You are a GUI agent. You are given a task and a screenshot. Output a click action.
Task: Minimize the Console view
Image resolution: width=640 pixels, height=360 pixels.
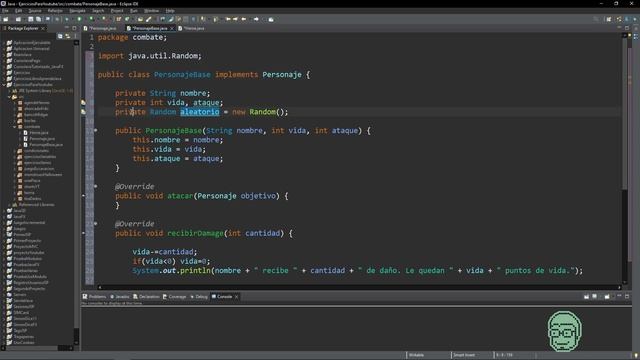620,297
